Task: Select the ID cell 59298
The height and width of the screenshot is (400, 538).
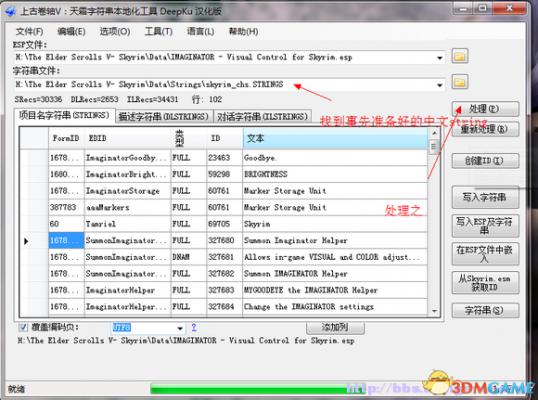Action: (224, 174)
